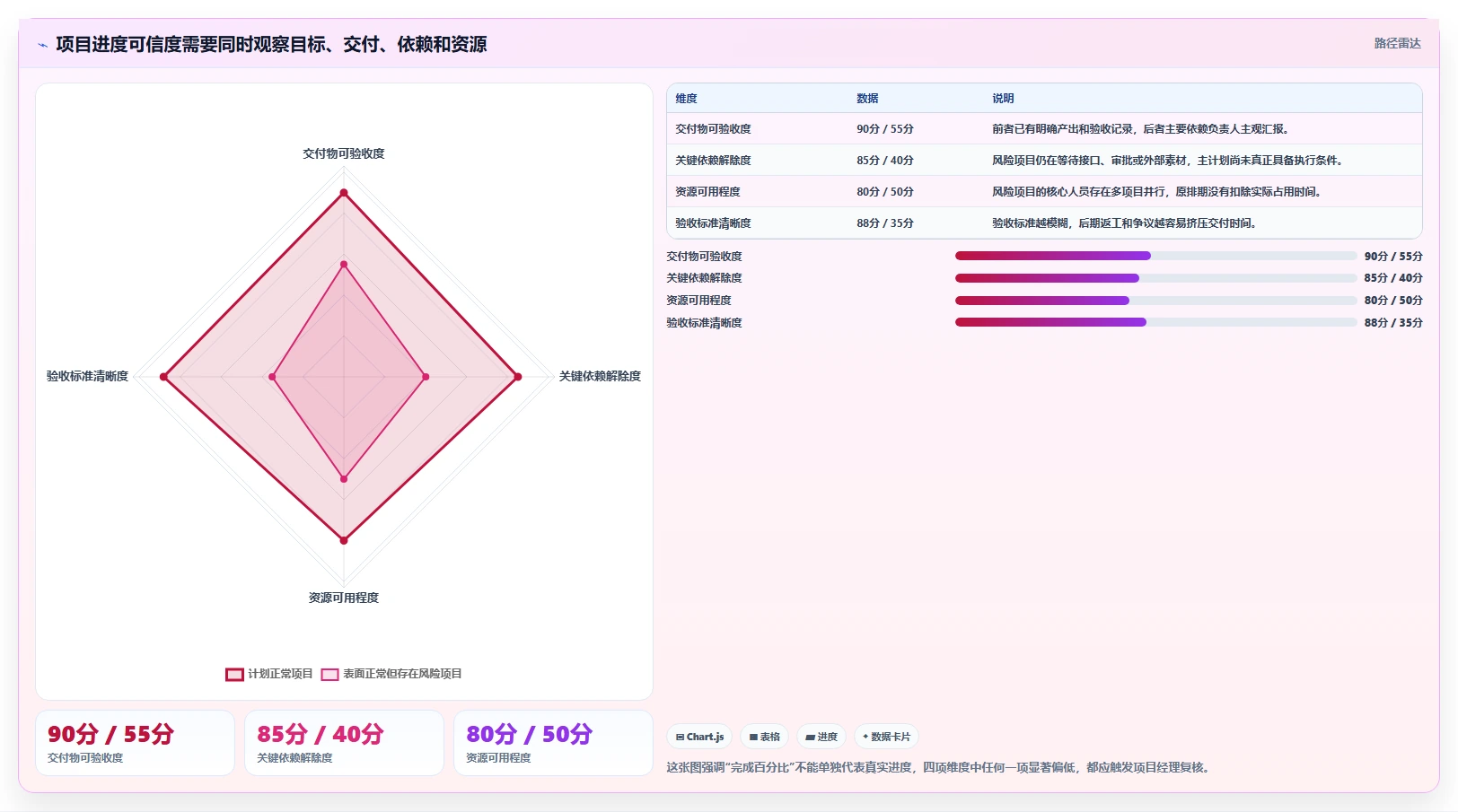Click table value 80分 / 50分
Screen dimensions: 1458x812
coord(885,192)
